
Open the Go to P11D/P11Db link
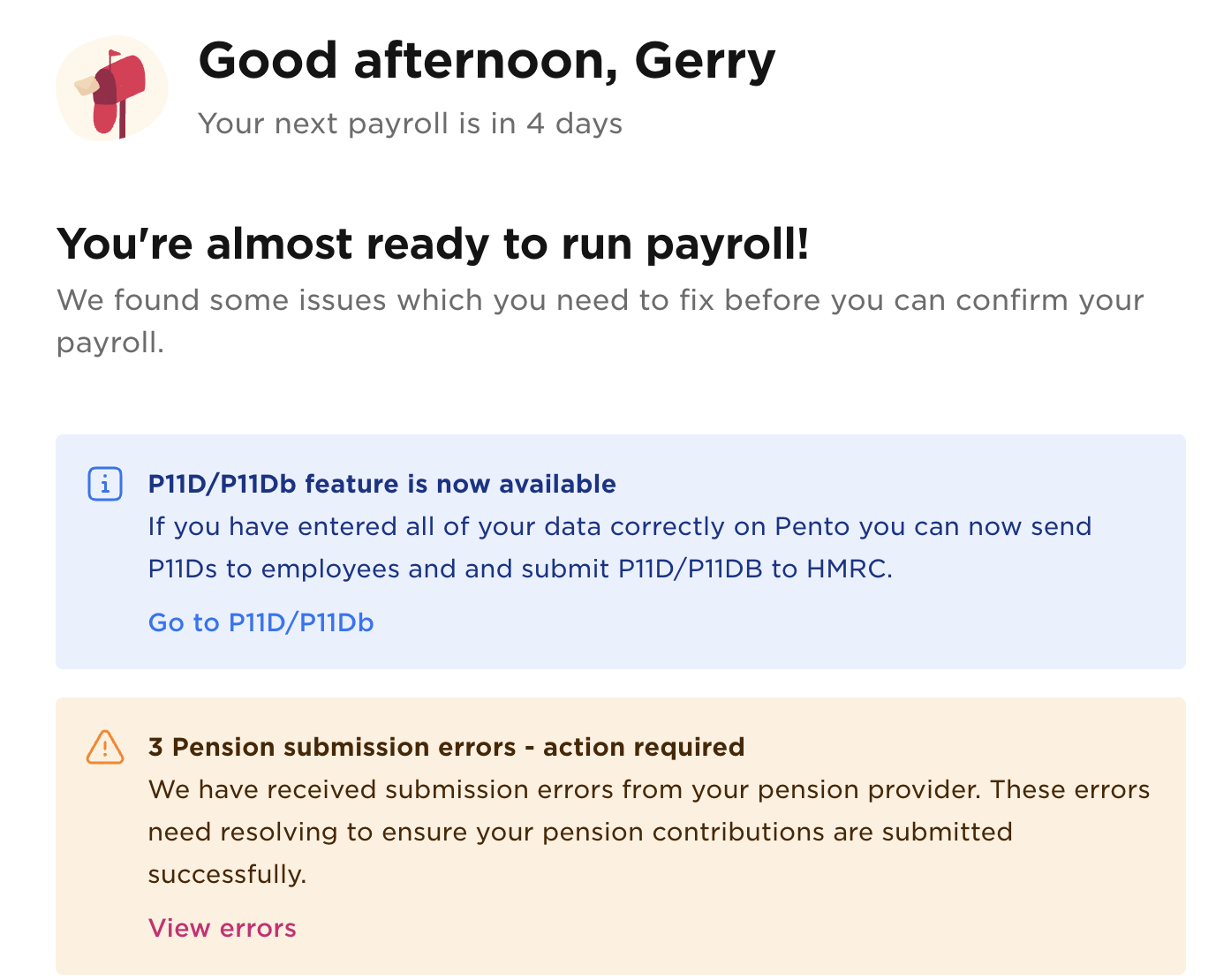tap(261, 622)
